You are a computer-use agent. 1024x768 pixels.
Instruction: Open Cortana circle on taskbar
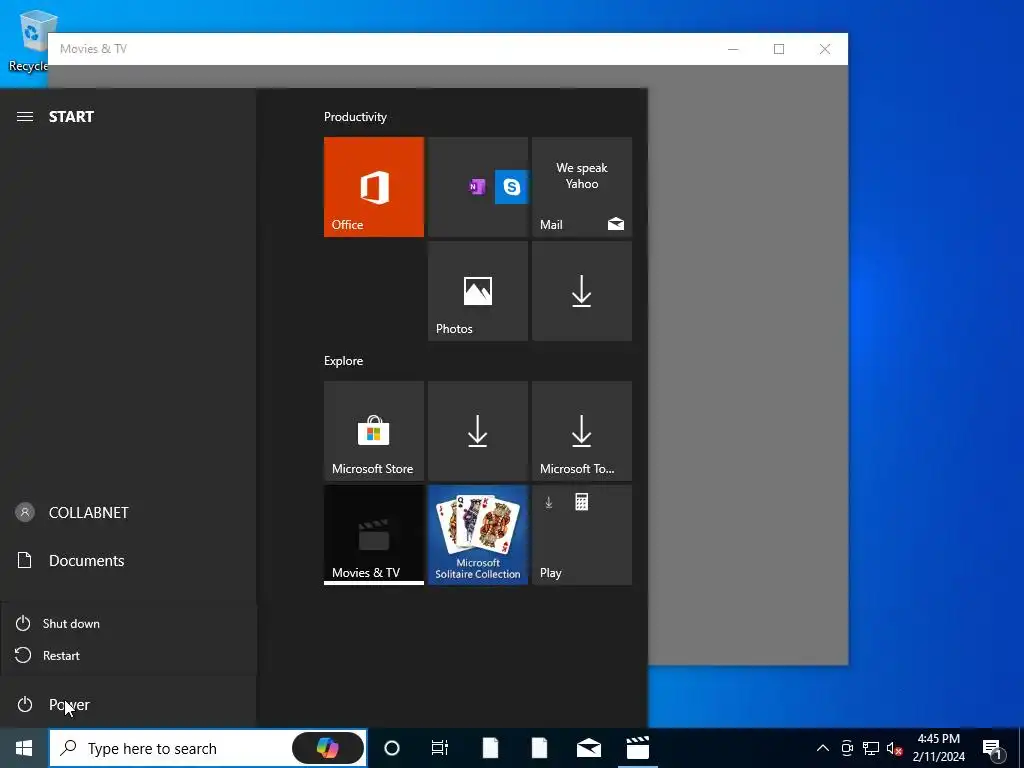tap(392, 748)
